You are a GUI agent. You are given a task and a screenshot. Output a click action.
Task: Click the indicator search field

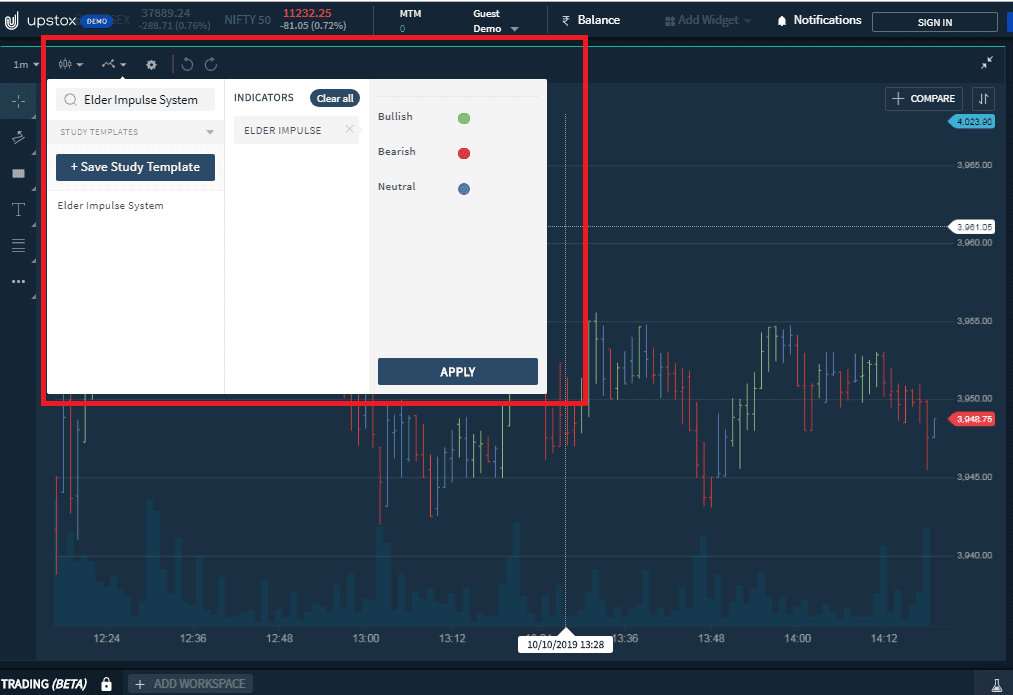(136, 99)
